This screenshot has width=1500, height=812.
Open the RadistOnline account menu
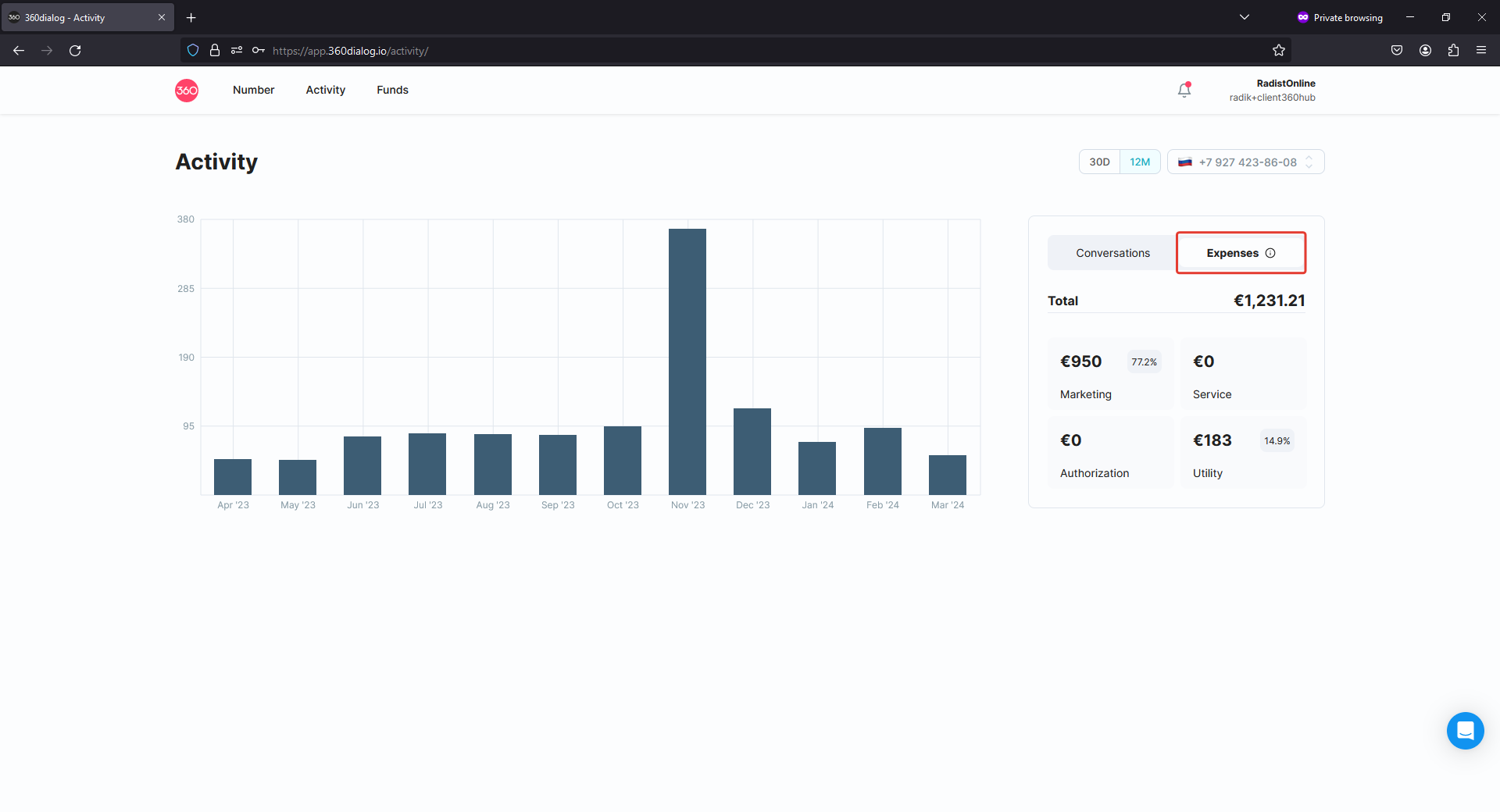point(1272,91)
